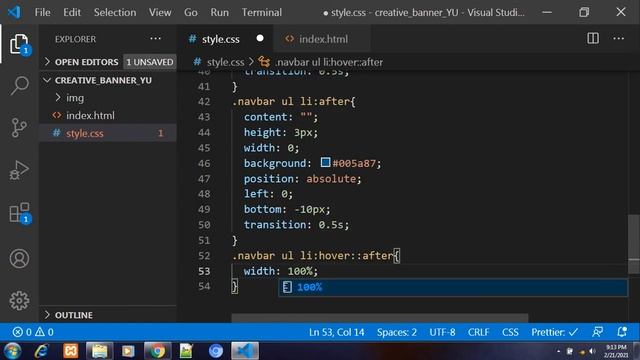This screenshot has width=640, height=360.
Task: Click the 'transition: 0.5s;' line 50
Action: click(296, 224)
